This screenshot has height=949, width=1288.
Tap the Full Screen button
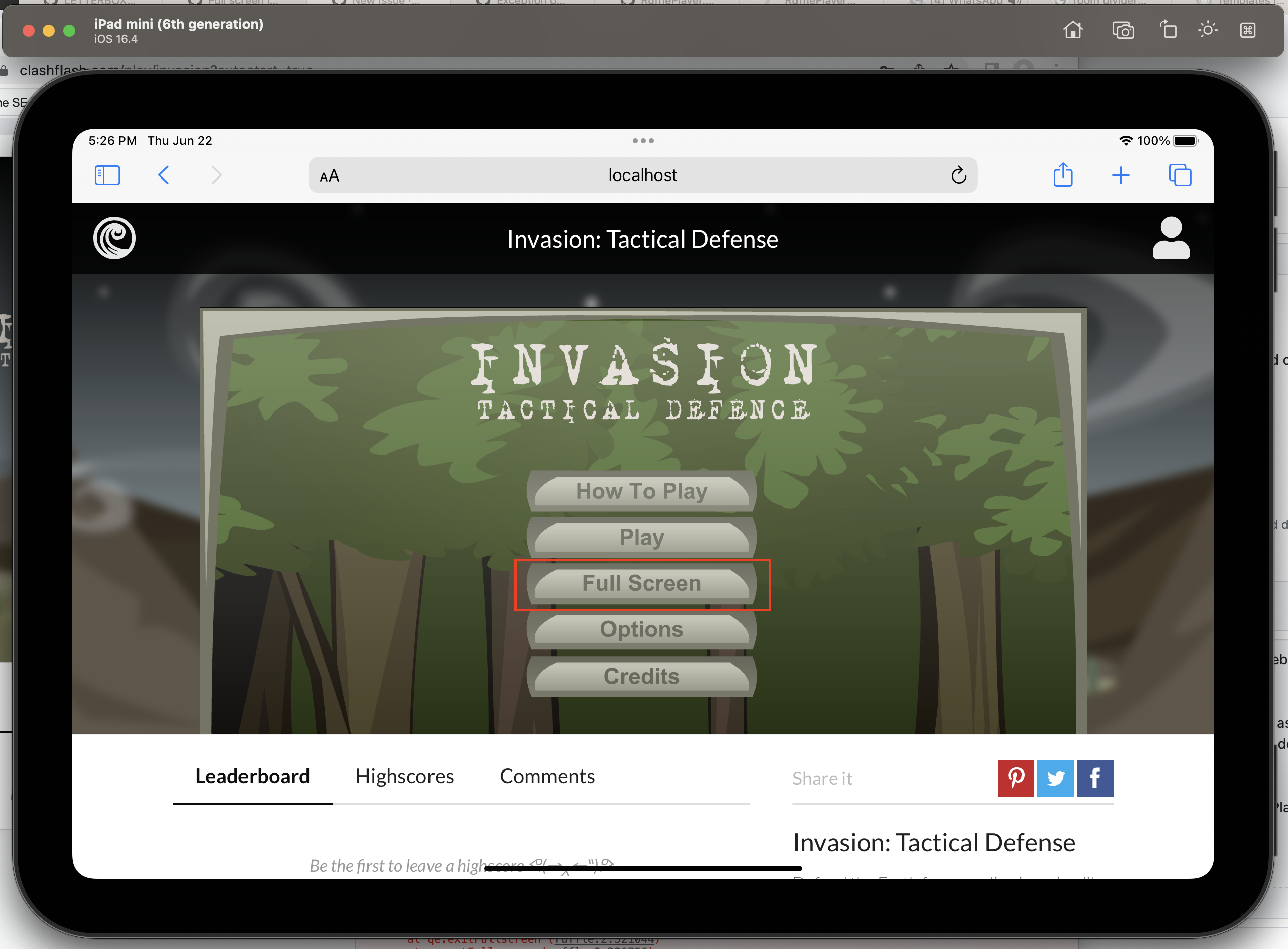pos(641,583)
